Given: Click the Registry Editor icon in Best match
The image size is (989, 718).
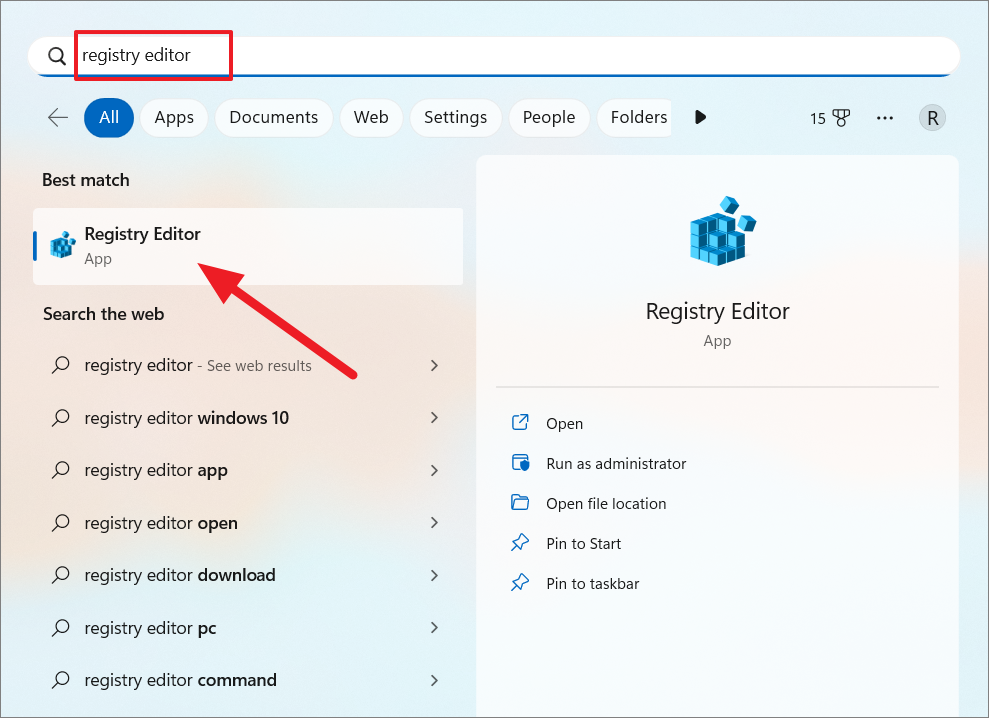Looking at the screenshot, I should pyautogui.click(x=62, y=245).
